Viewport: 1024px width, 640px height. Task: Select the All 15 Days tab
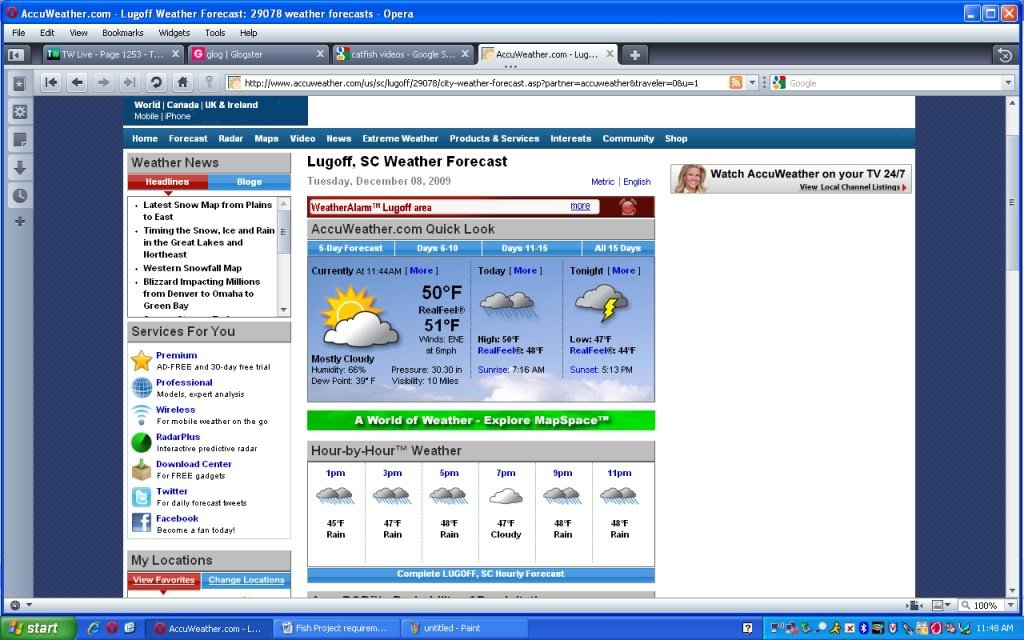[x=618, y=248]
